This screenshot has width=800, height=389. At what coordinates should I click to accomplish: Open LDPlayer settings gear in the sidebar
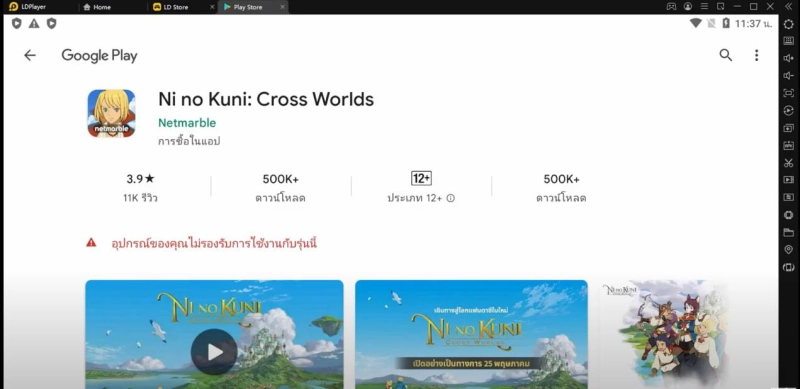click(788, 23)
